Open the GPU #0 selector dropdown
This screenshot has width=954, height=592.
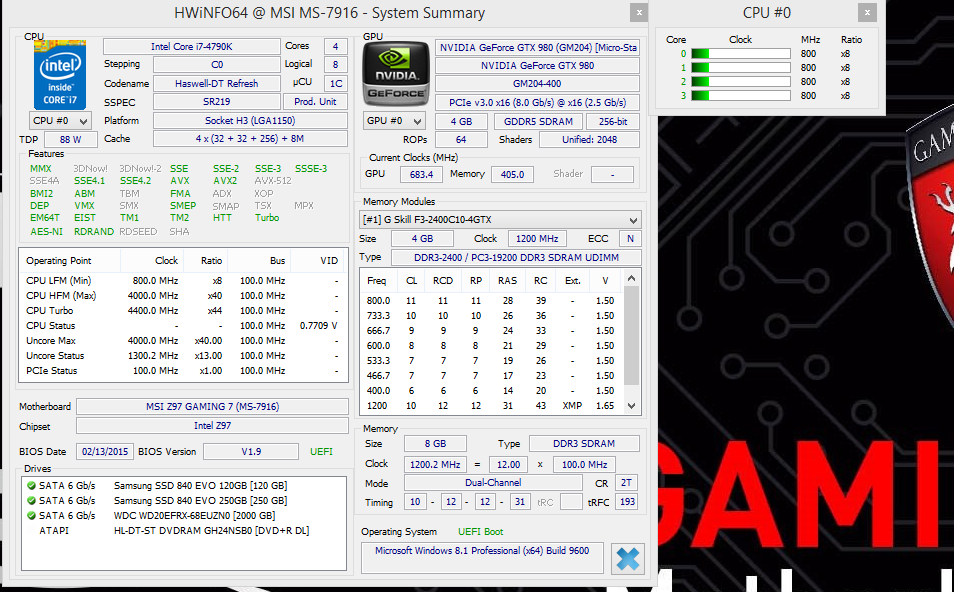[394, 121]
